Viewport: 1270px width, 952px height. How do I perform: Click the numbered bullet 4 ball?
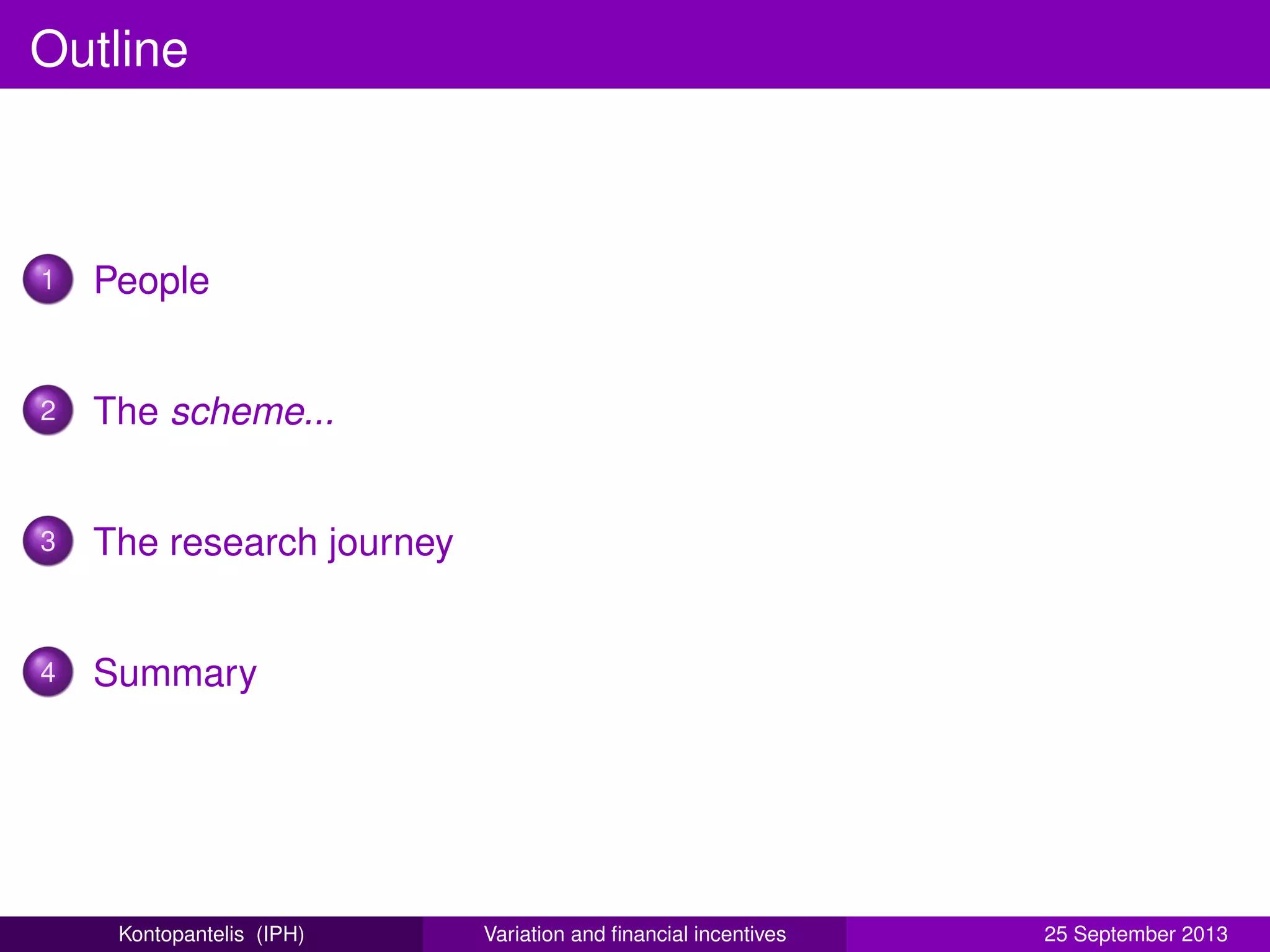(48, 672)
